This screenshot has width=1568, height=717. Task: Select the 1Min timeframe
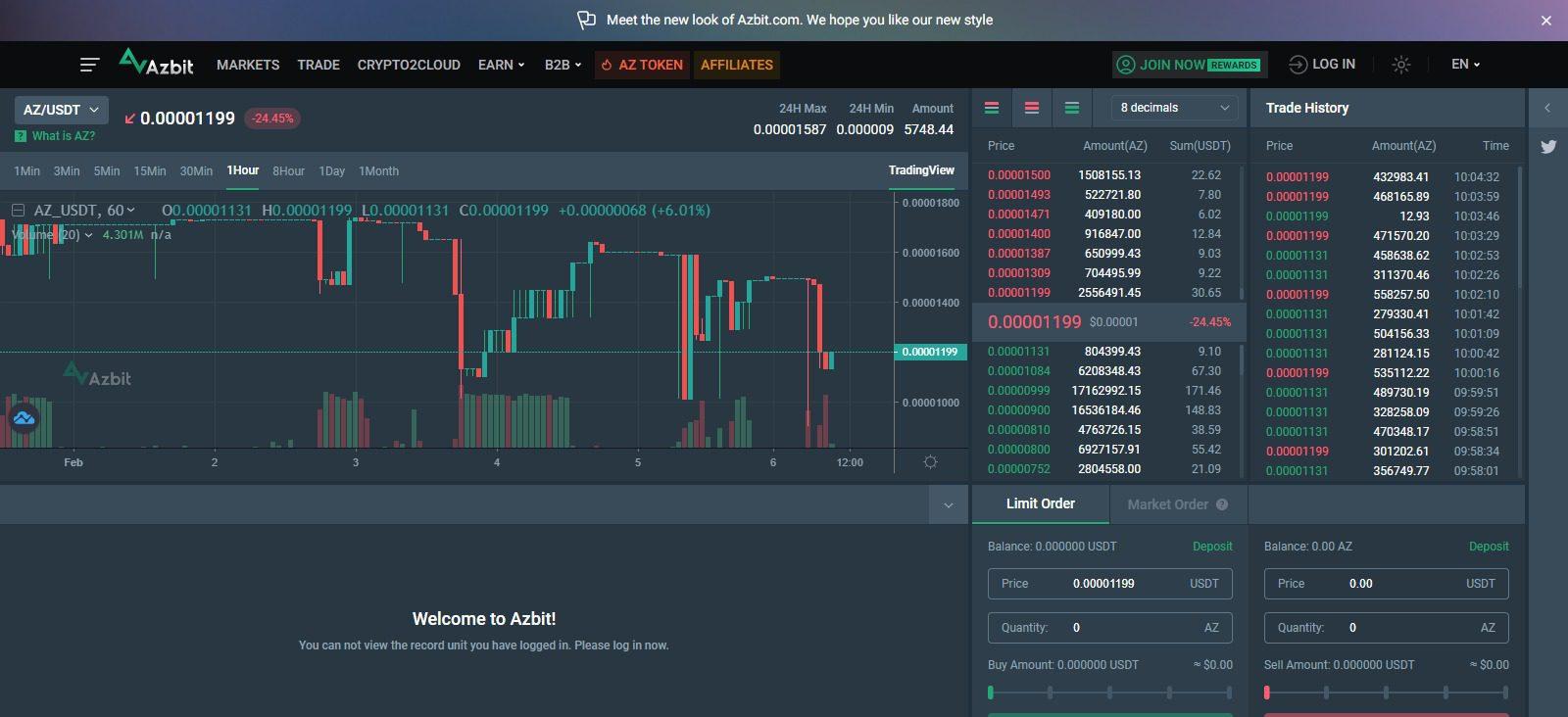click(26, 170)
